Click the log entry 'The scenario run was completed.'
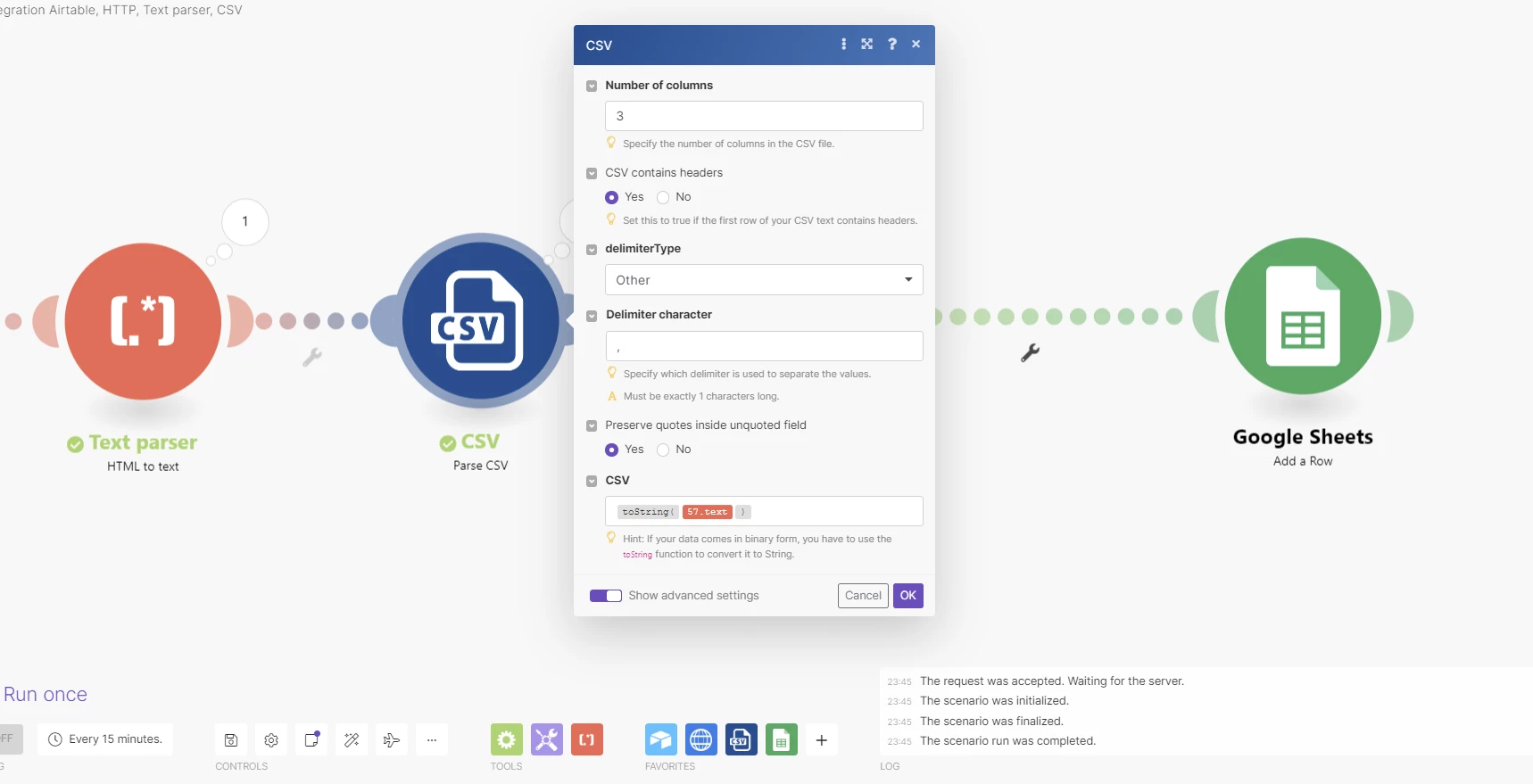The height and width of the screenshot is (784, 1533). (x=1007, y=741)
